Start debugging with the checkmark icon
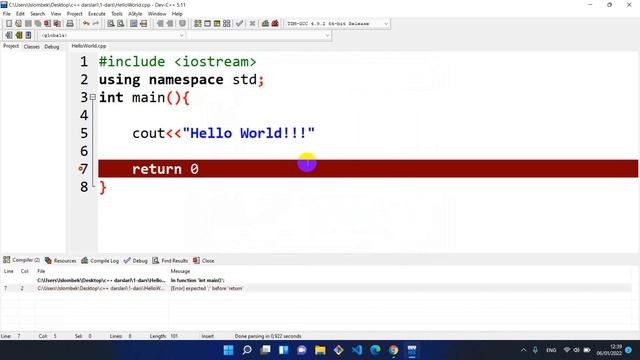The width and height of the screenshot is (640, 360). 240,24
